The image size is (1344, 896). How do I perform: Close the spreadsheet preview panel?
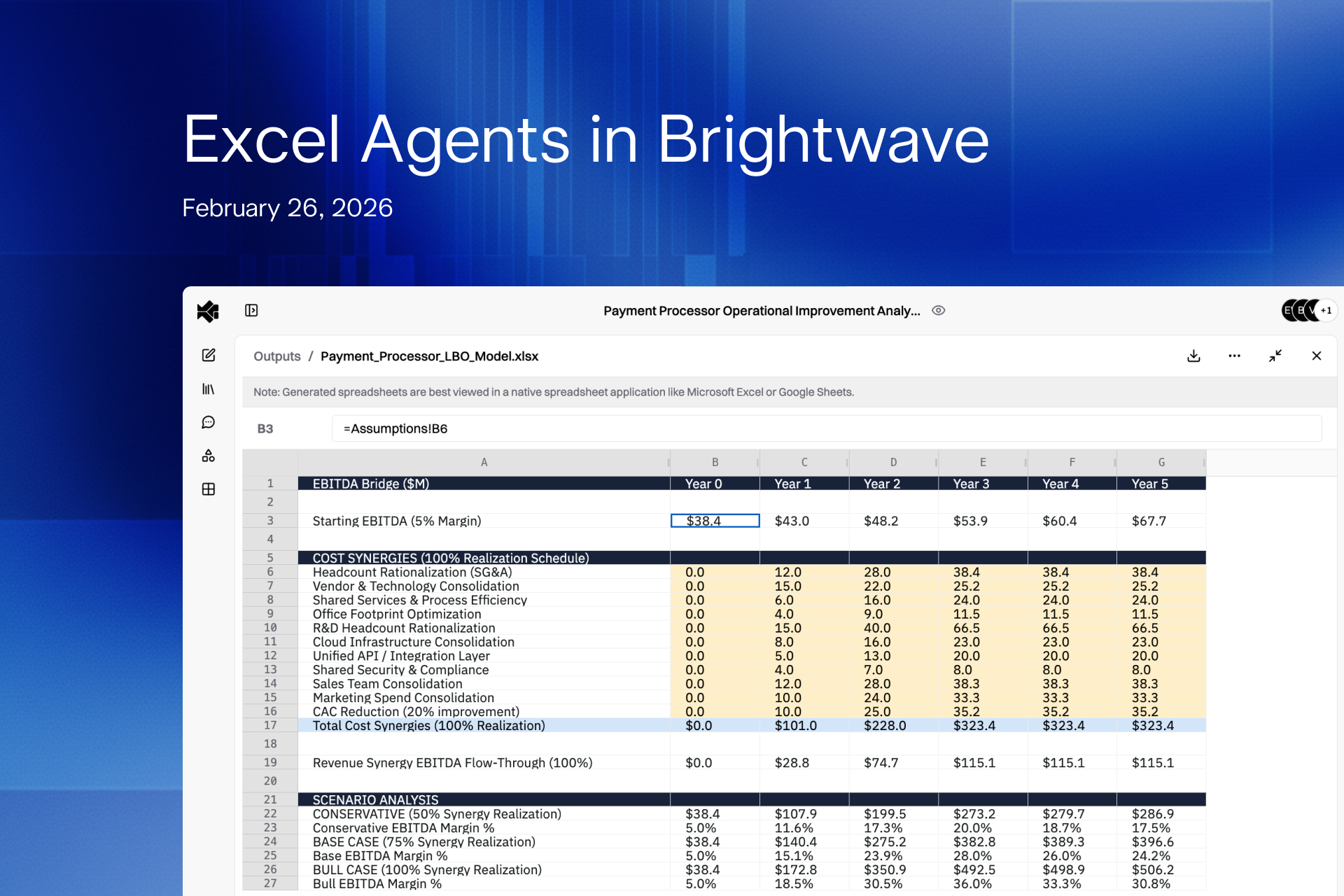tap(1316, 356)
